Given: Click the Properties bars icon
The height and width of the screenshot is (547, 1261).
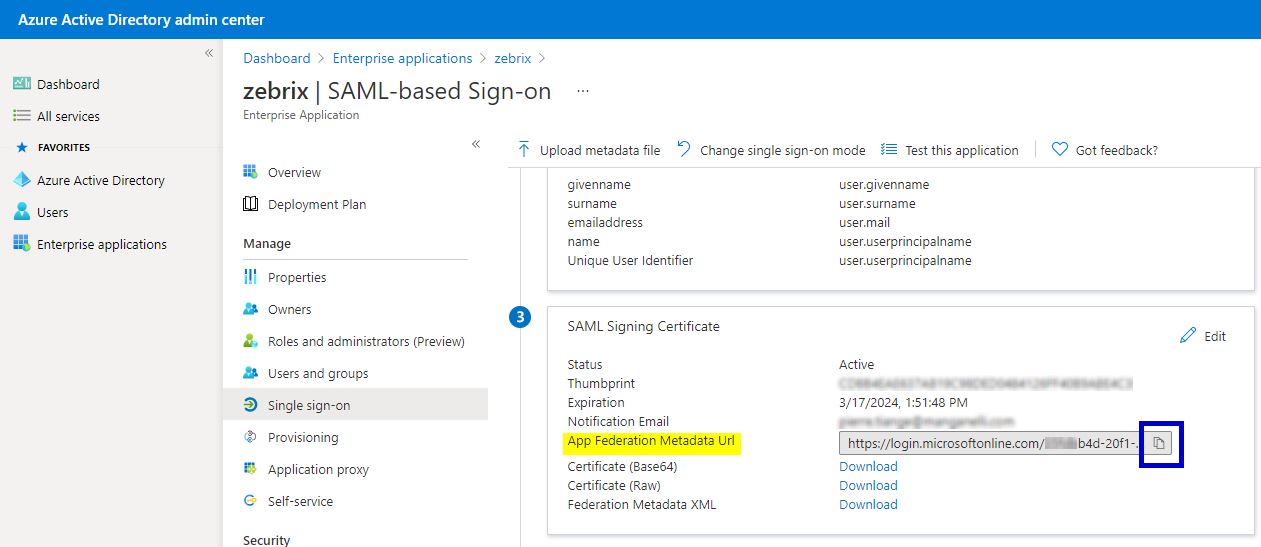Looking at the screenshot, I should click(x=250, y=277).
